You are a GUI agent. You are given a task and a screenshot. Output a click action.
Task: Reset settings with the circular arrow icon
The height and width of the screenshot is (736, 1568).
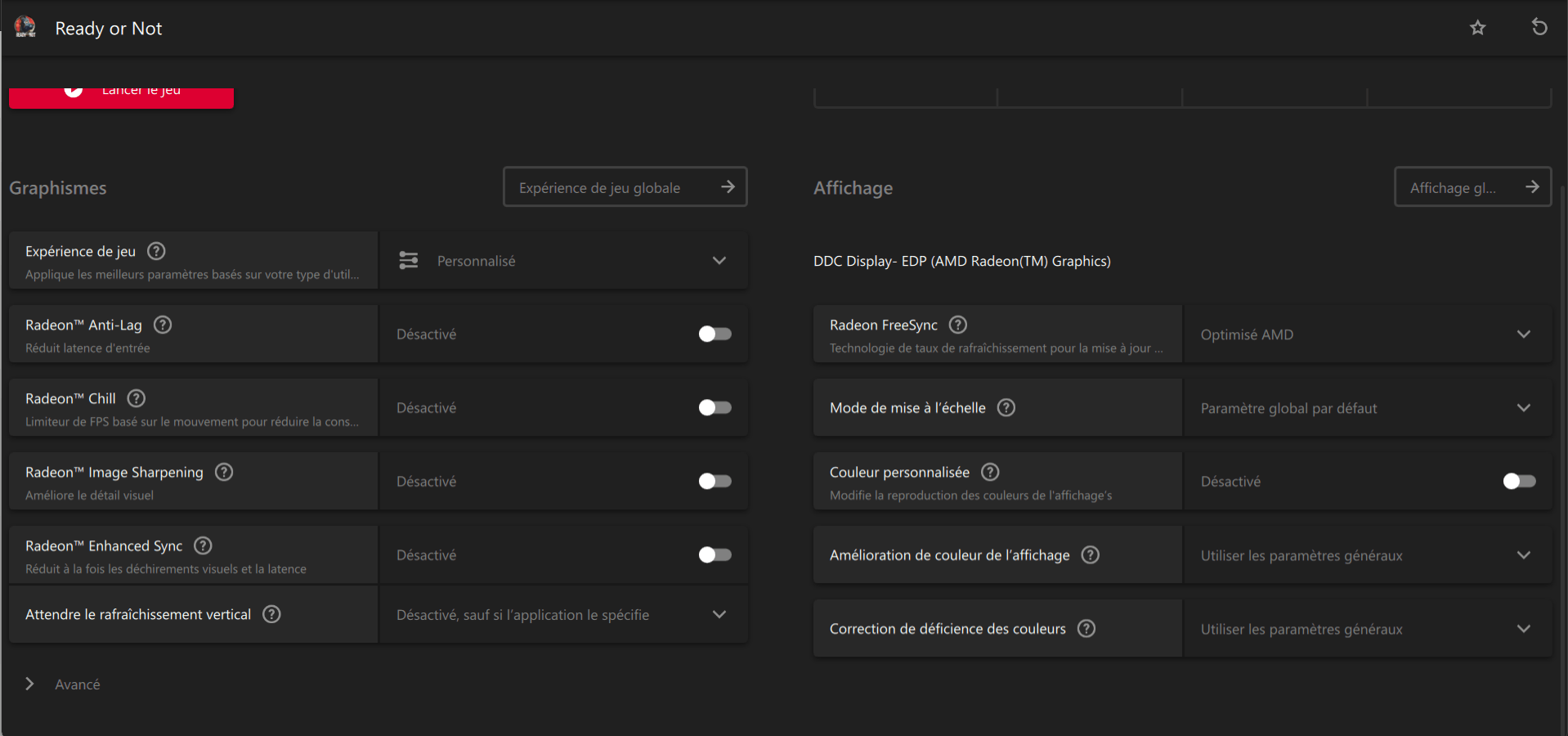click(x=1539, y=28)
